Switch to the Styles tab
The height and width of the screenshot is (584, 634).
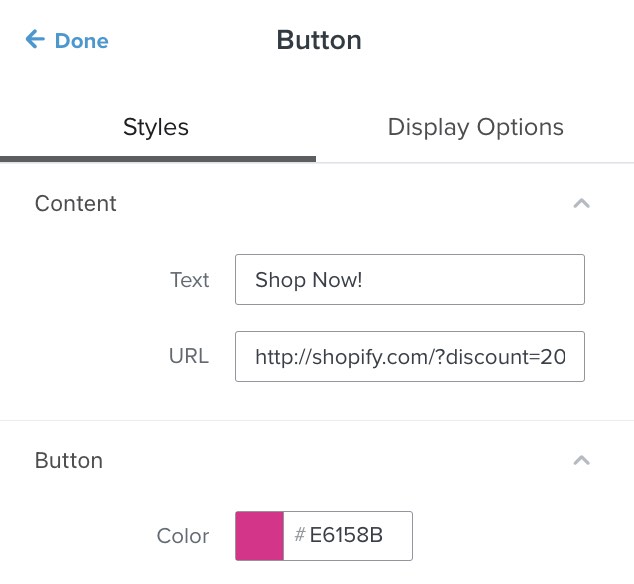[156, 127]
